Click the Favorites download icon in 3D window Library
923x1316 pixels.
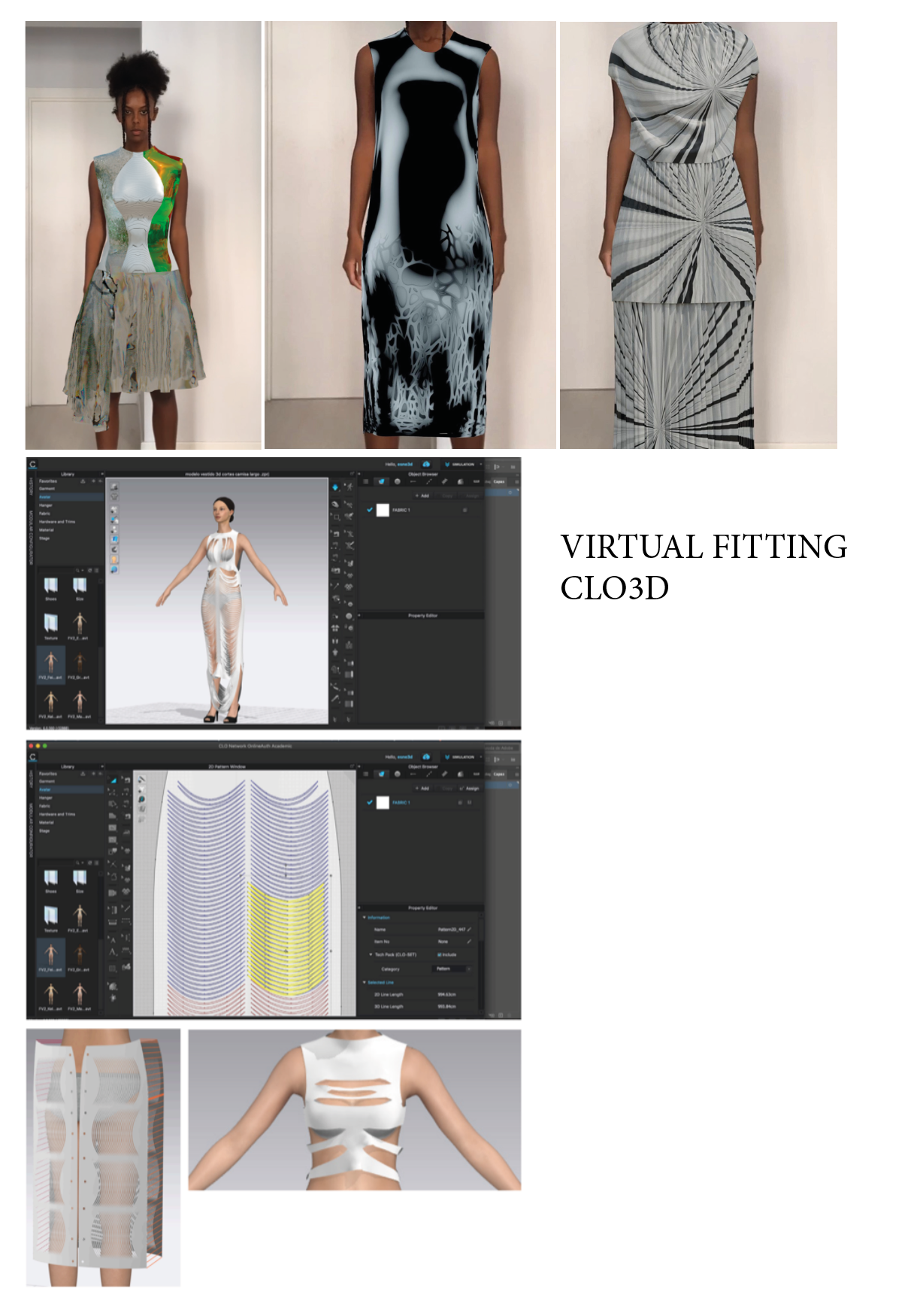tap(83, 481)
